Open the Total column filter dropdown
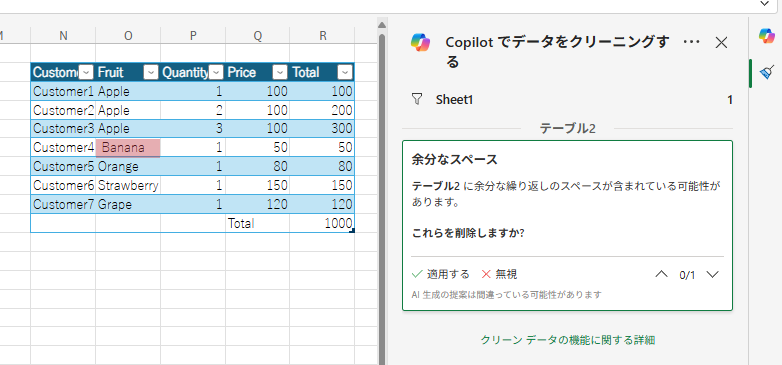 (x=345, y=73)
